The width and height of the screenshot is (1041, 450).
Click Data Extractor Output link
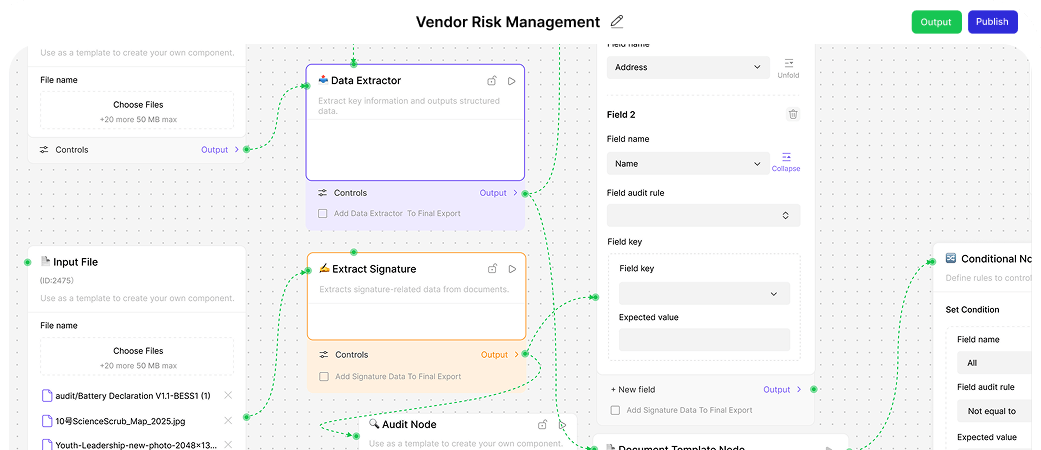pos(499,193)
